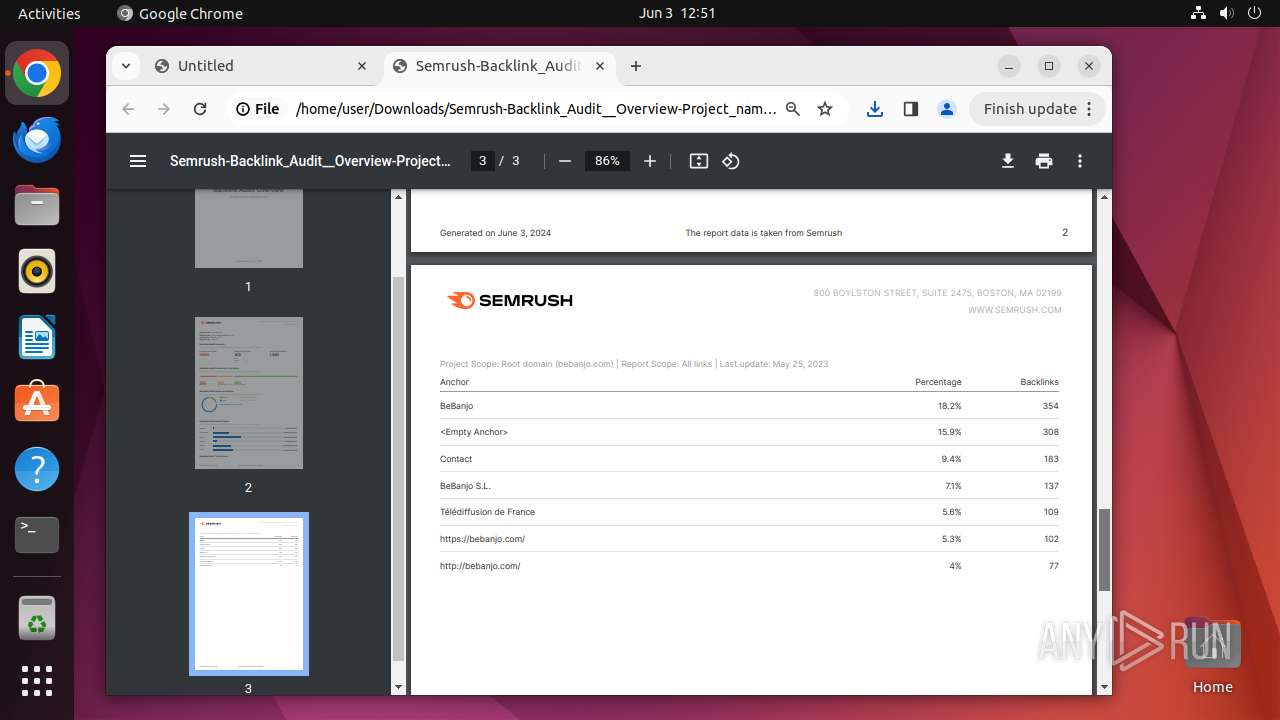Open the clock and calendar menu
This screenshot has width=1280, height=720.
pos(677,13)
